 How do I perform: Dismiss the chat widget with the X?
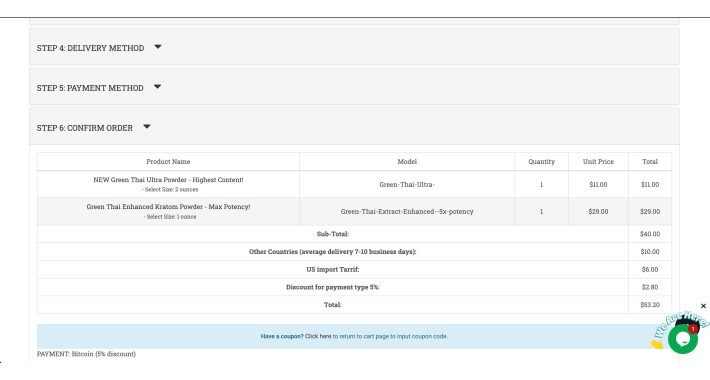tap(703, 306)
